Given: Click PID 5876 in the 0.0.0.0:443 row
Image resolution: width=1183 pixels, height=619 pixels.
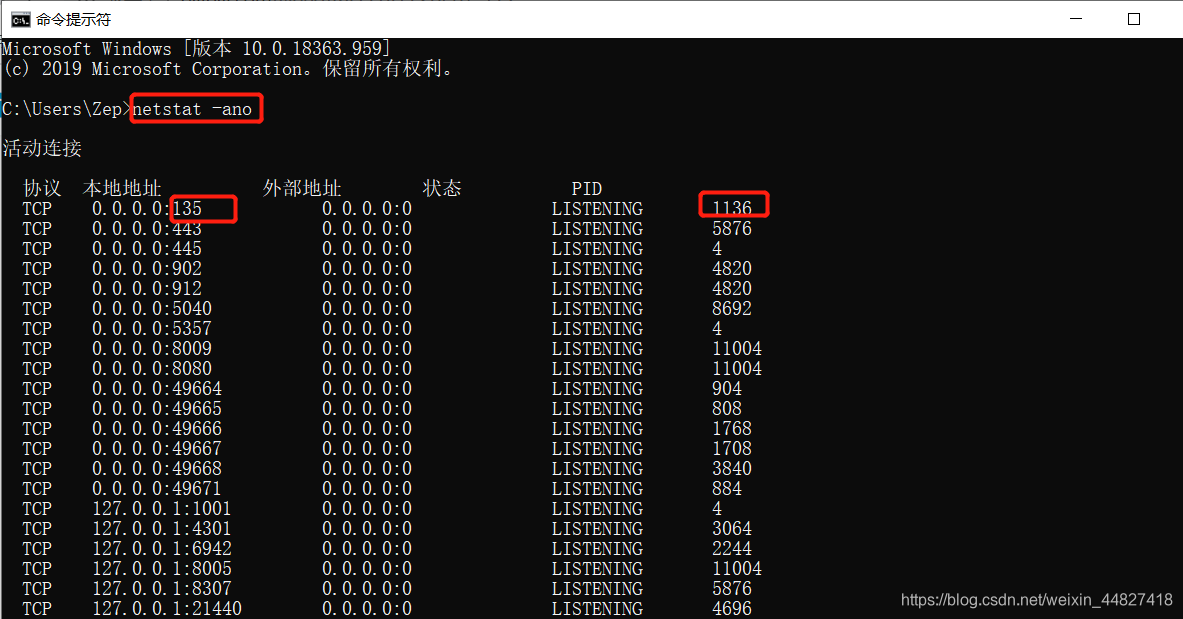Looking at the screenshot, I should point(732,229).
